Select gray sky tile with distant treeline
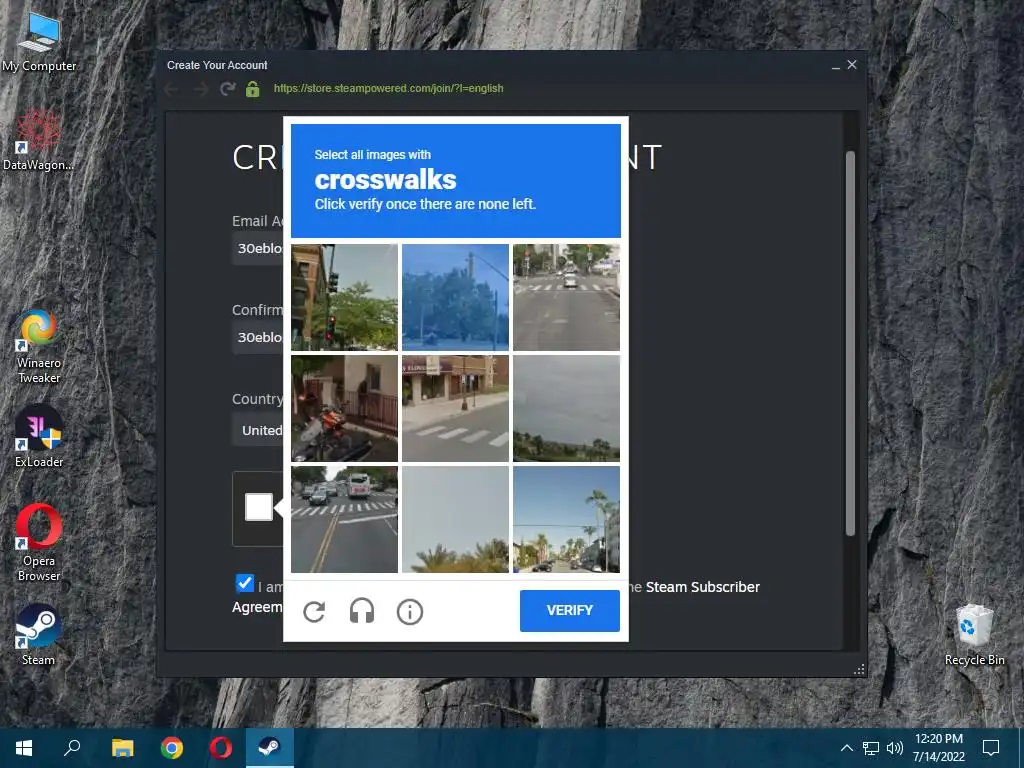The width and height of the screenshot is (1024, 768). coord(566,408)
